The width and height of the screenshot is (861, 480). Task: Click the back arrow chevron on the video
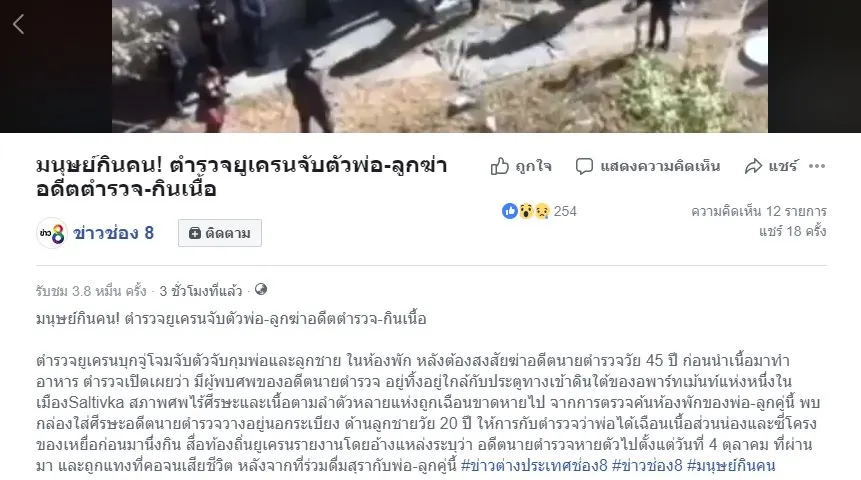(x=19, y=24)
